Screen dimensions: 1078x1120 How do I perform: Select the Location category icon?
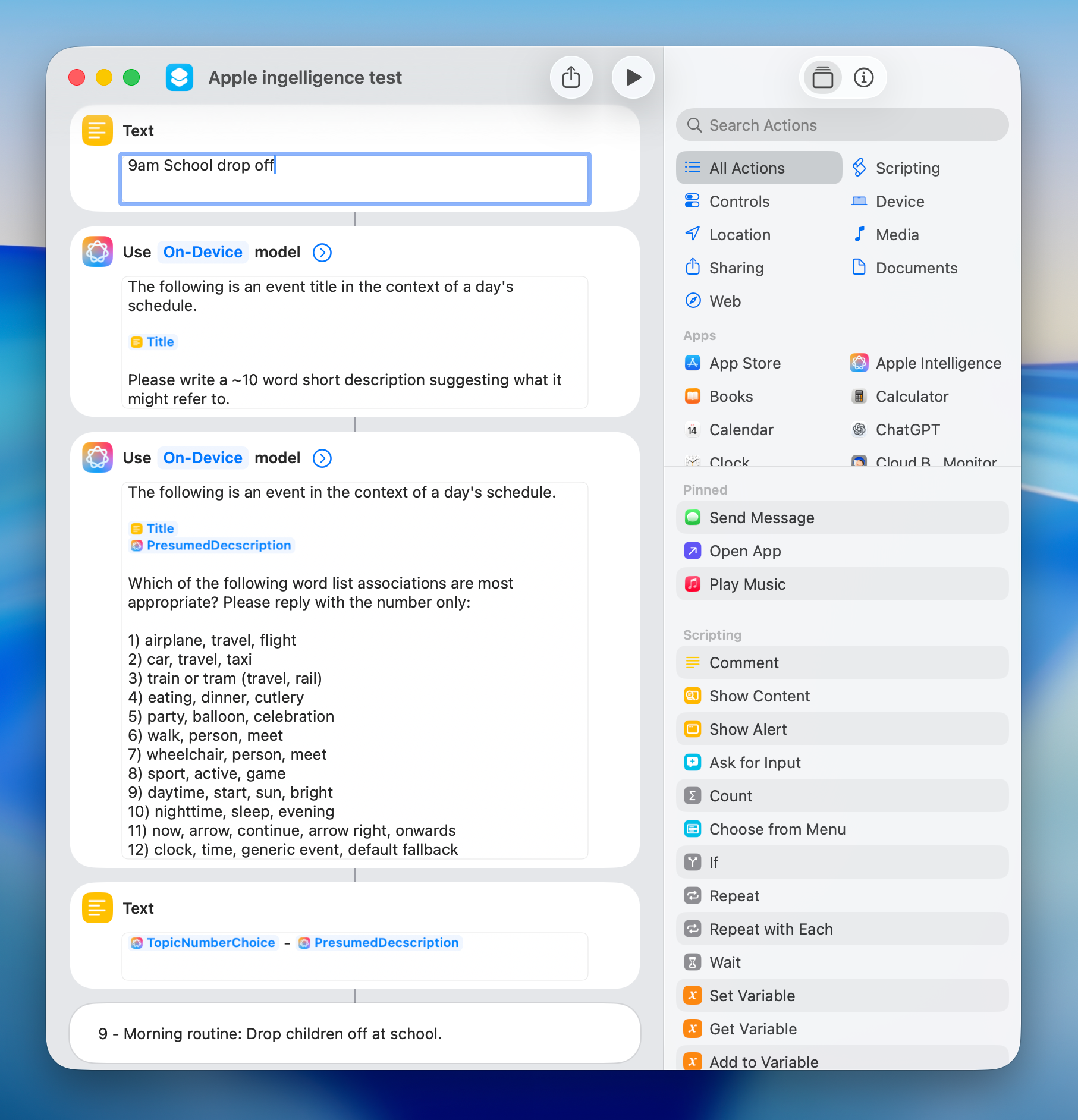pos(692,234)
